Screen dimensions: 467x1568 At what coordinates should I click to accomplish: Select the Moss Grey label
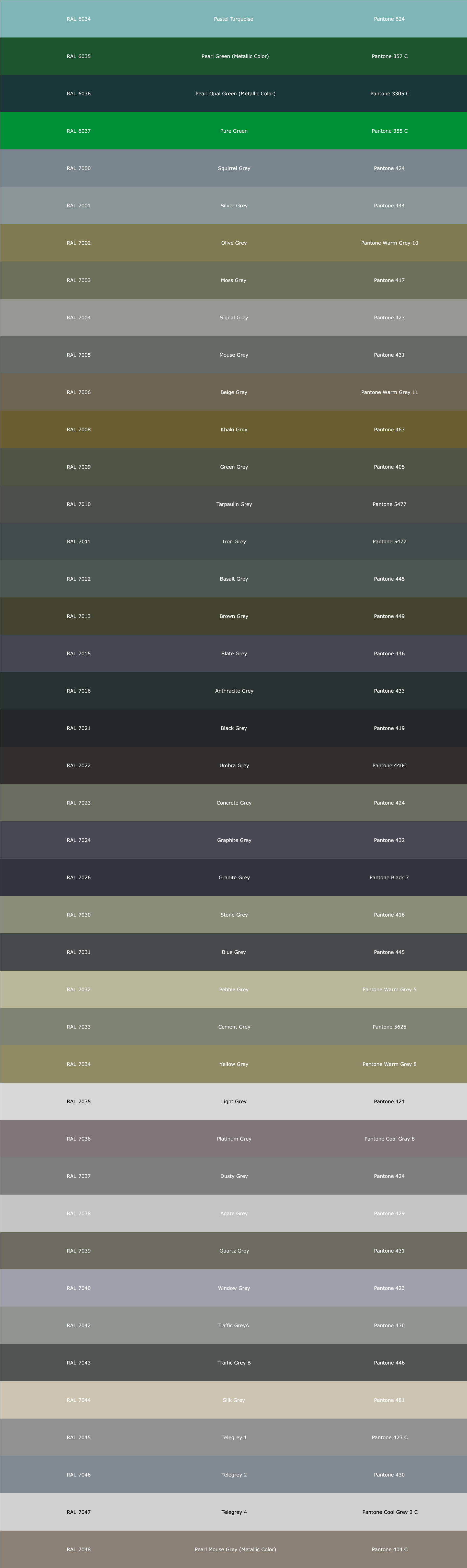(234, 280)
